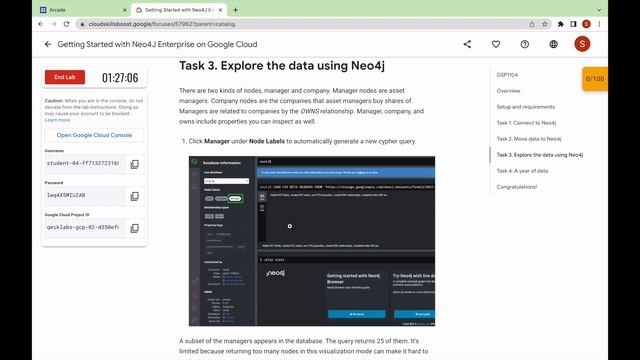The height and width of the screenshot is (360, 640).
Task: Go back with the browser back arrow
Action: pyautogui.click(x=40, y=24)
